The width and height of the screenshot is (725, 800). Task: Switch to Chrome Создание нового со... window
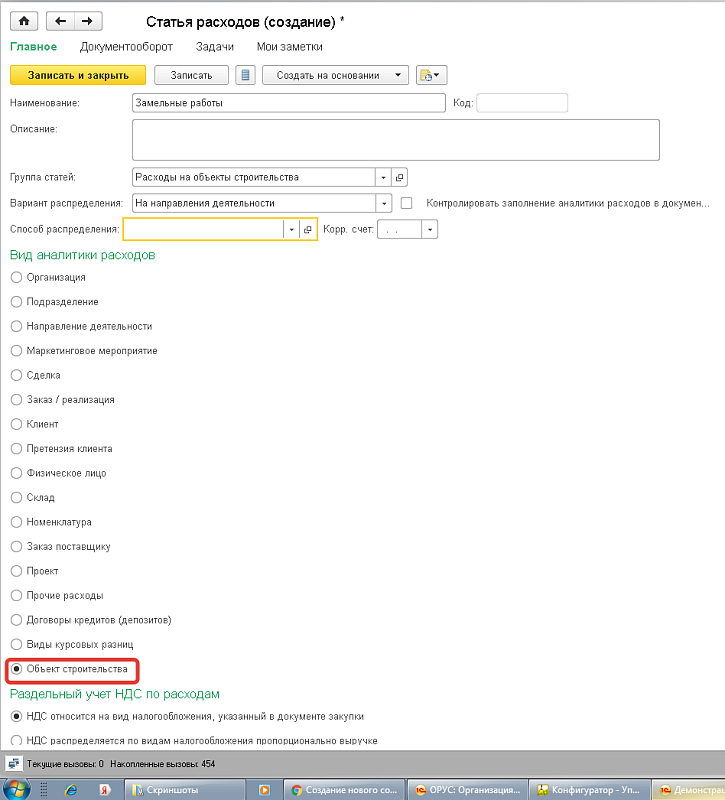(344, 790)
